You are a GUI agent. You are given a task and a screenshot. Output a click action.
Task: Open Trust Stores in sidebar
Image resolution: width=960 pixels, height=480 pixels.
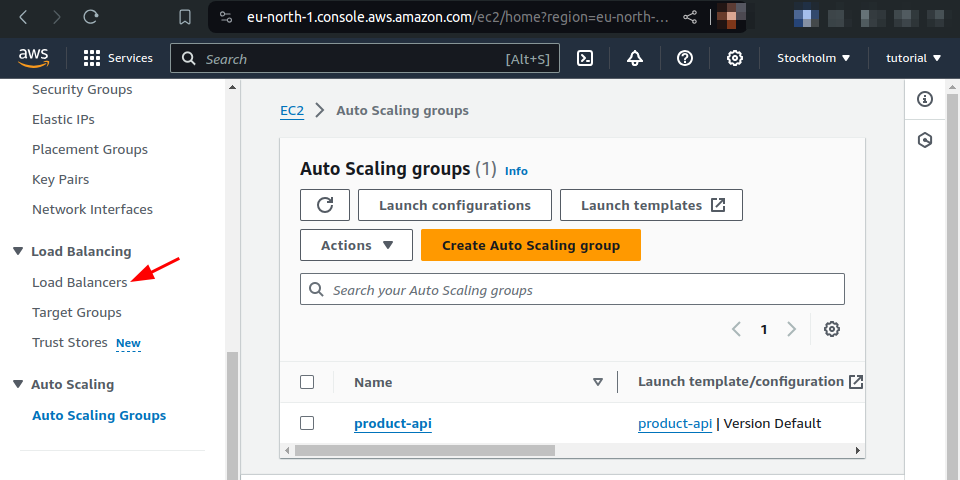click(x=70, y=342)
